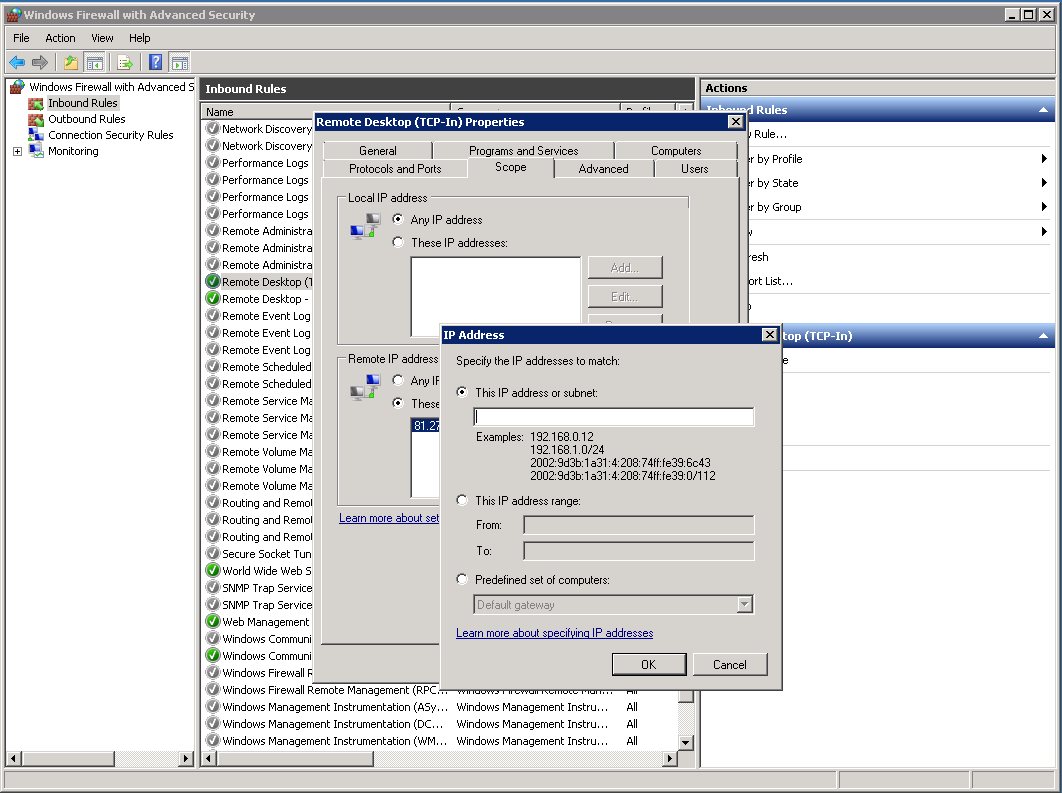
Task: Click green check icon of Remote Desktop (T rule
Action: click(x=213, y=281)
